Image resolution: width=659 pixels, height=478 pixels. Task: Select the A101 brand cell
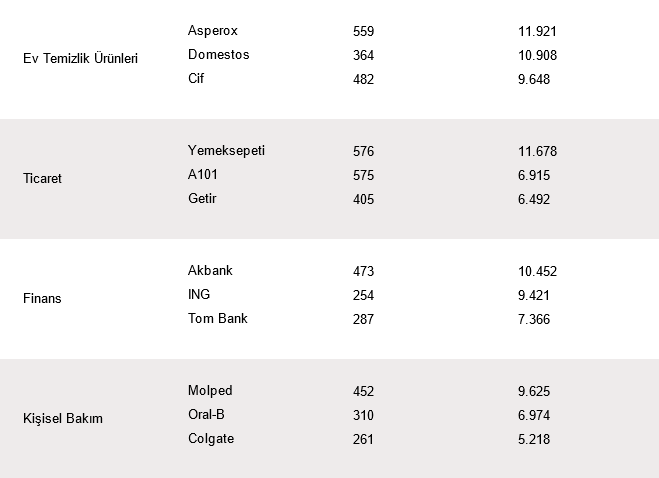click(x=203, y=174)
